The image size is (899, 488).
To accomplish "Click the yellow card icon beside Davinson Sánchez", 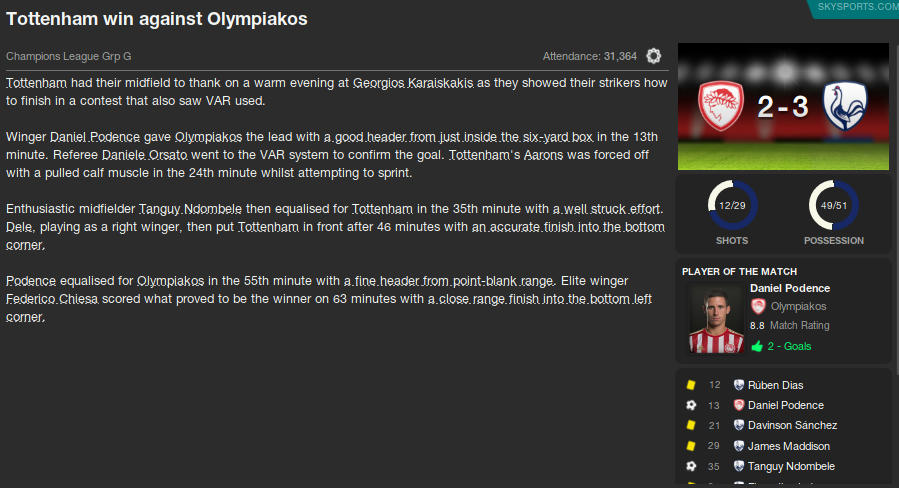I will point(690,426).
